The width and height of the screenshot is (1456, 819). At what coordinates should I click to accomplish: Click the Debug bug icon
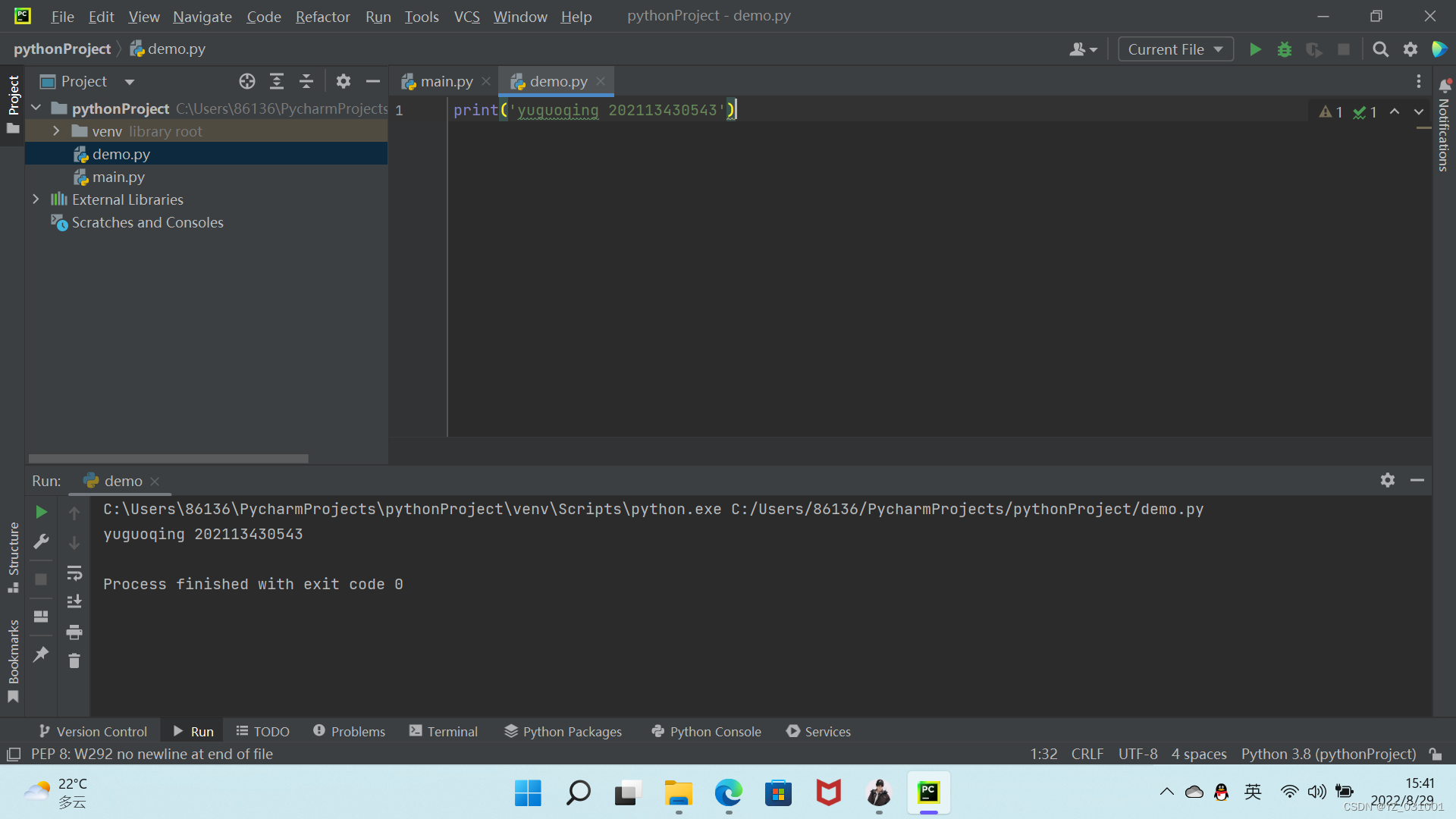tap(1285, 49)
